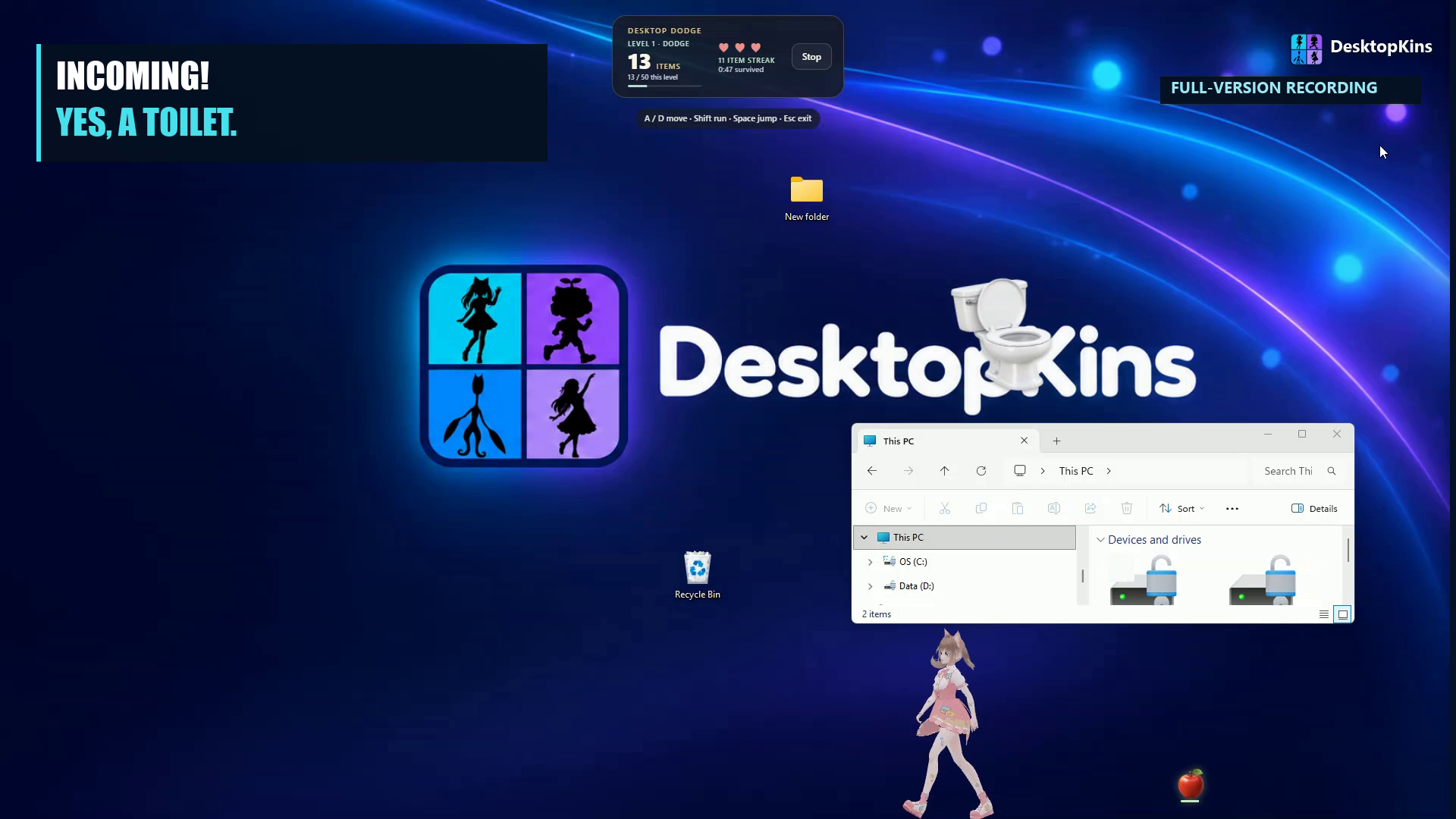The image size is (1456, 819).
Task: Switch to large thumbnails view
Action: pos(1343,614)
